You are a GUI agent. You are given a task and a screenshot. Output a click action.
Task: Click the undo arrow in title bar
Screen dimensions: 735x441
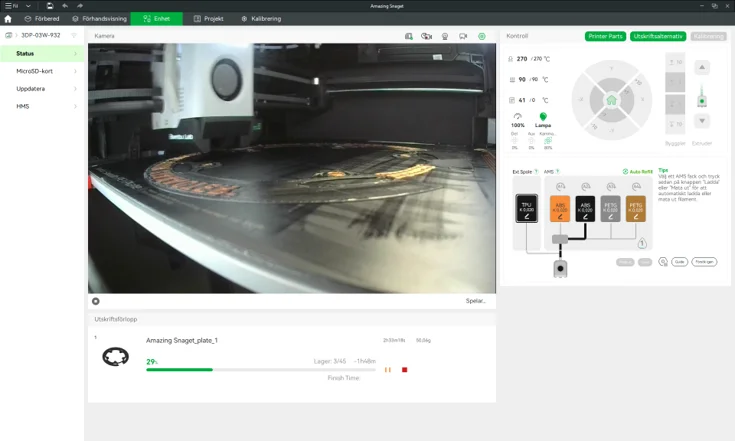pyautogui.click(x=65, y=6)
